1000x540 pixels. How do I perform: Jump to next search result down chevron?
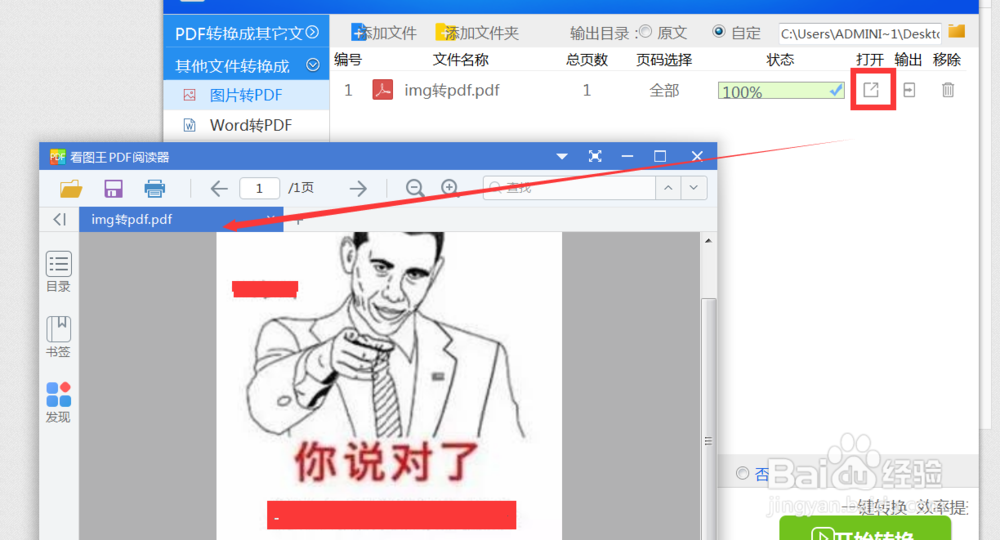(694, 188)
